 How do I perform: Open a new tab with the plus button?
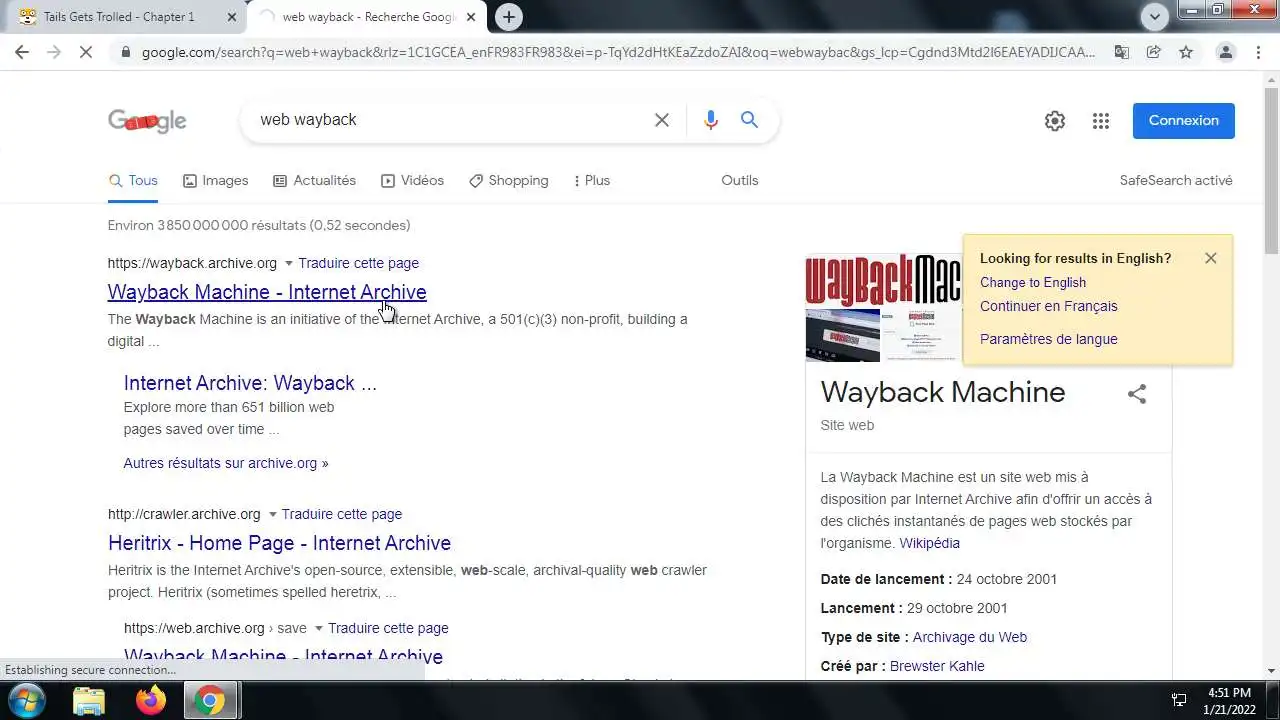(509, 16)
